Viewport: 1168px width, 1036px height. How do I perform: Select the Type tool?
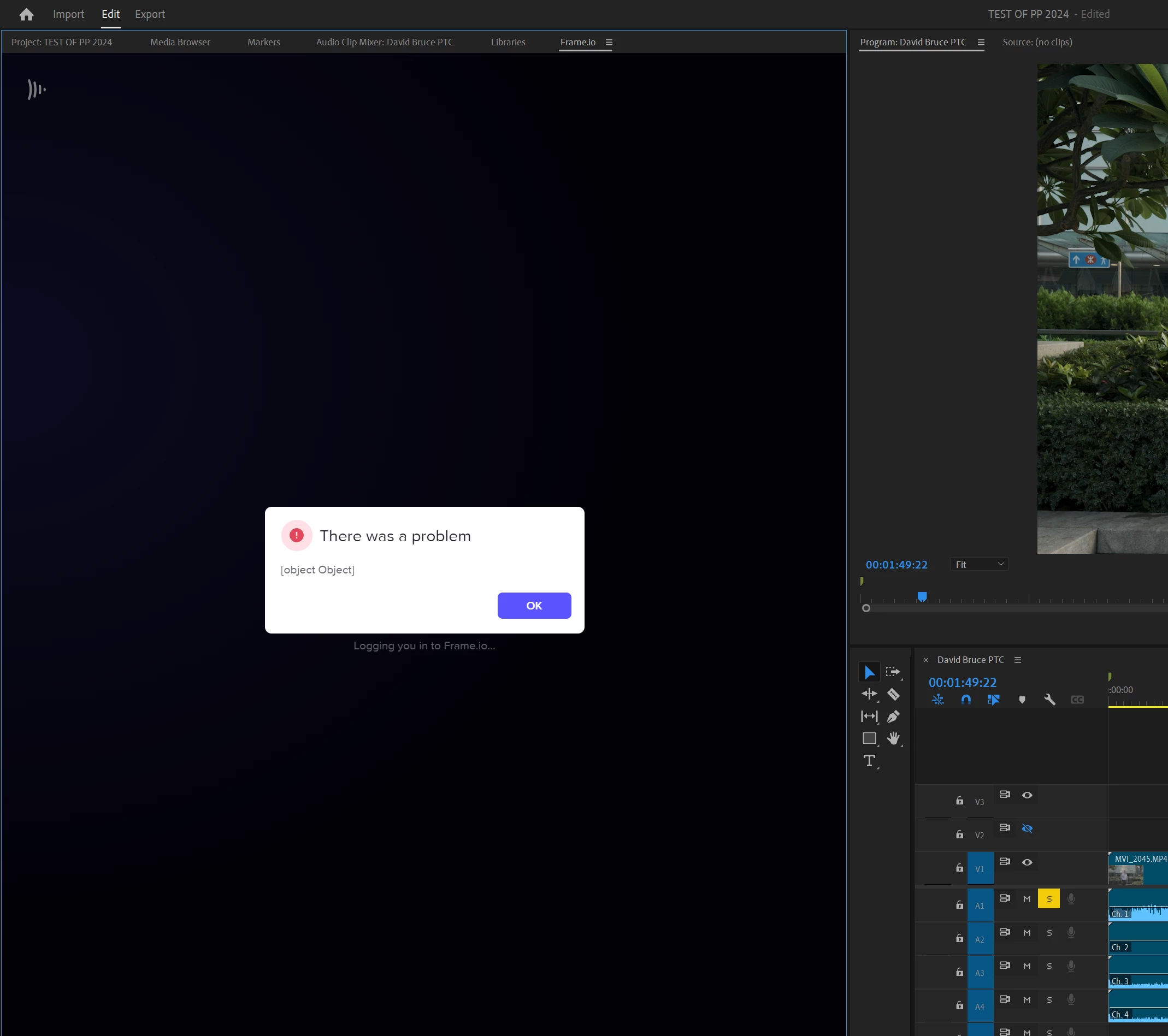tap(869, 761)
